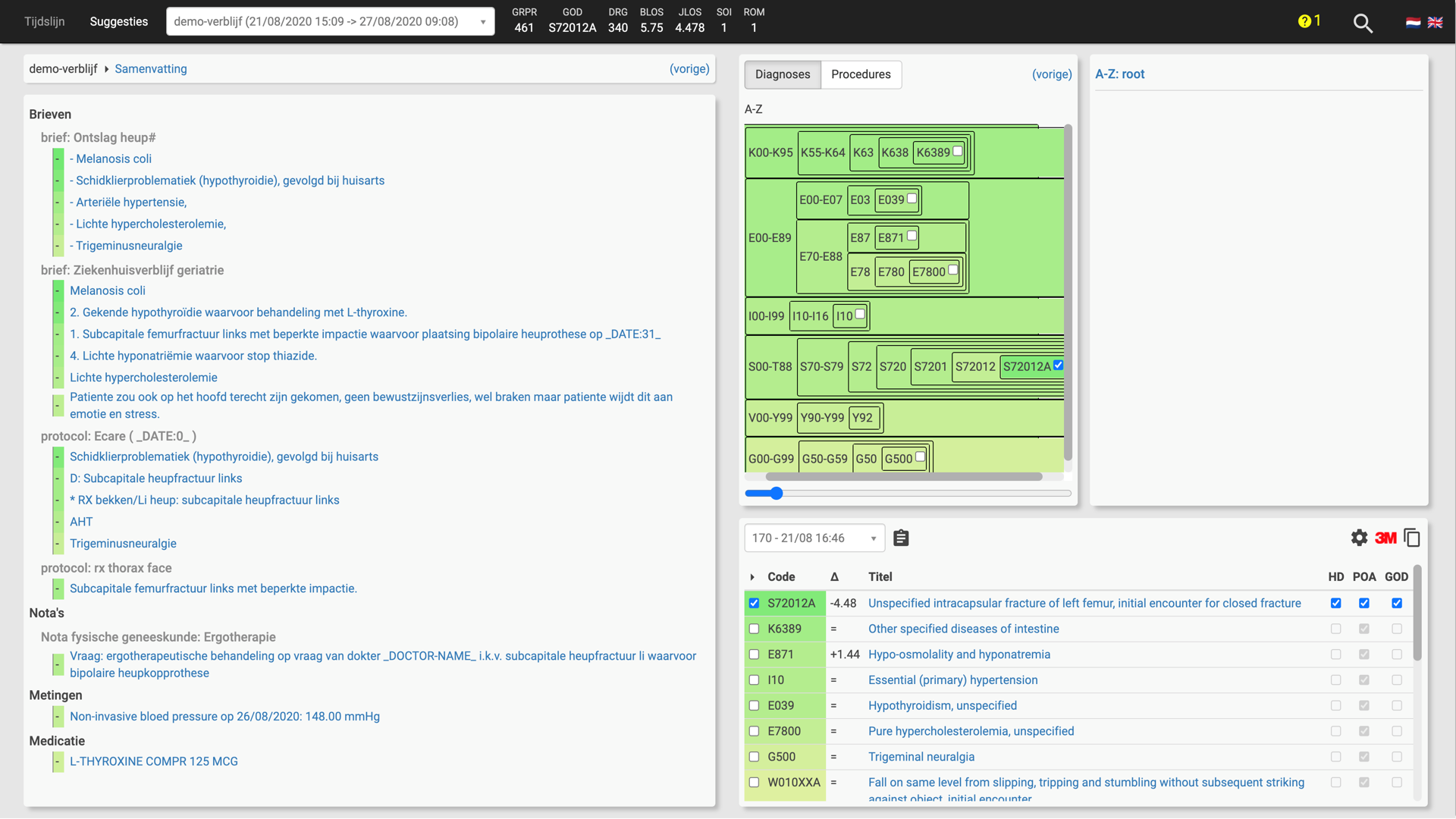Open the demo-verblijf stay dropdown
Viewport: 1456px width, 819px height.
[330, 21]
